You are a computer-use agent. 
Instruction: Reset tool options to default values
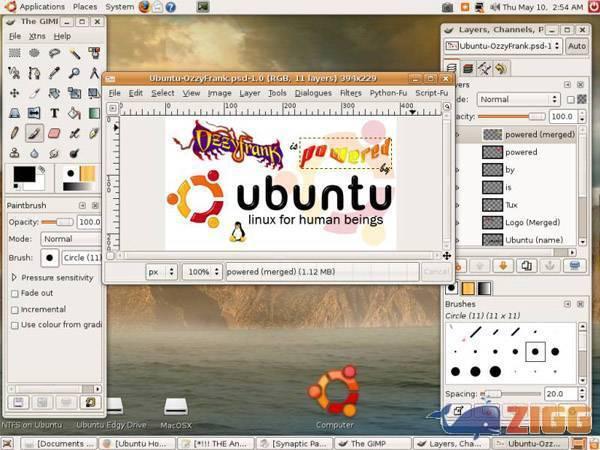(90, 402)
